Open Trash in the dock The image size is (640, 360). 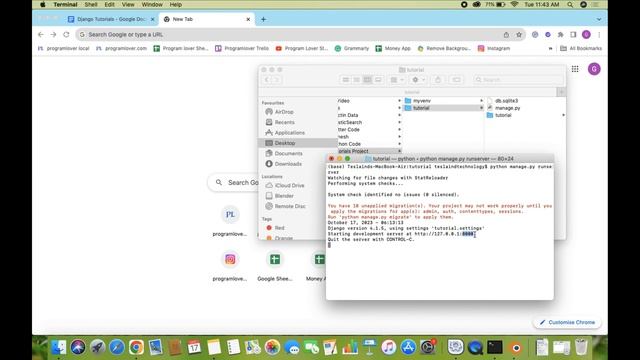pyautogui.click(x=581, y=347)
